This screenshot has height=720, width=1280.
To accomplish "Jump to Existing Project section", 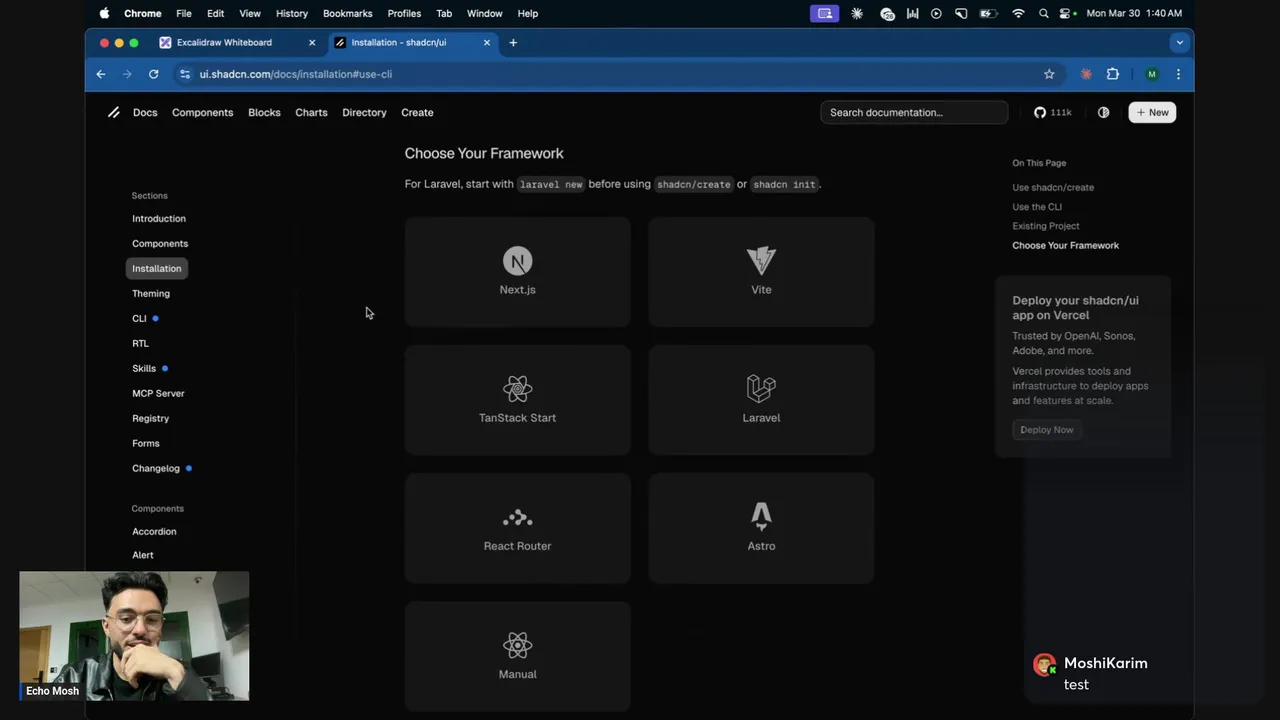I will tap(1046, 226).
